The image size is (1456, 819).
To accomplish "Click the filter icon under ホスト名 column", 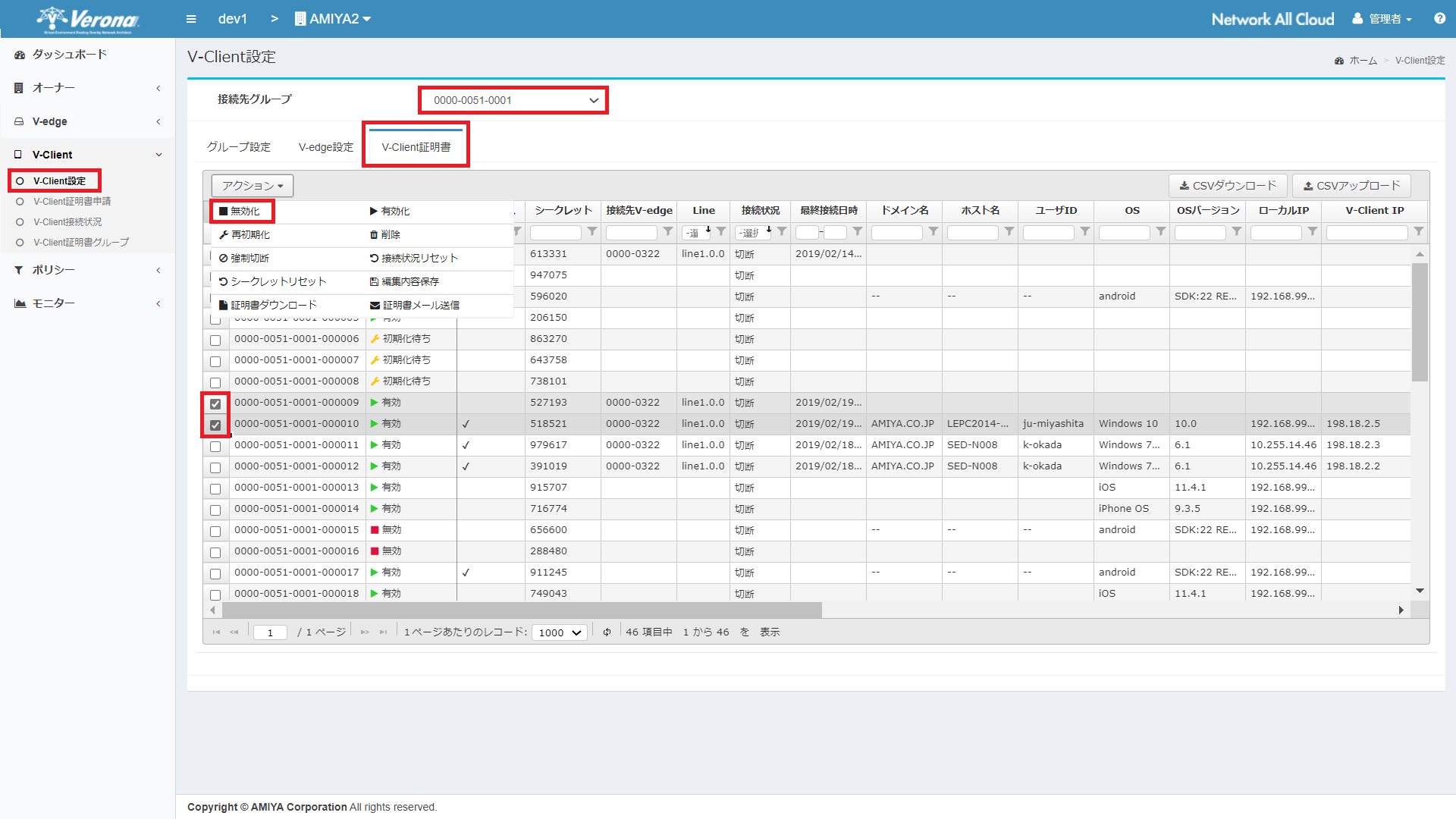I will [x=1009, y=232].
